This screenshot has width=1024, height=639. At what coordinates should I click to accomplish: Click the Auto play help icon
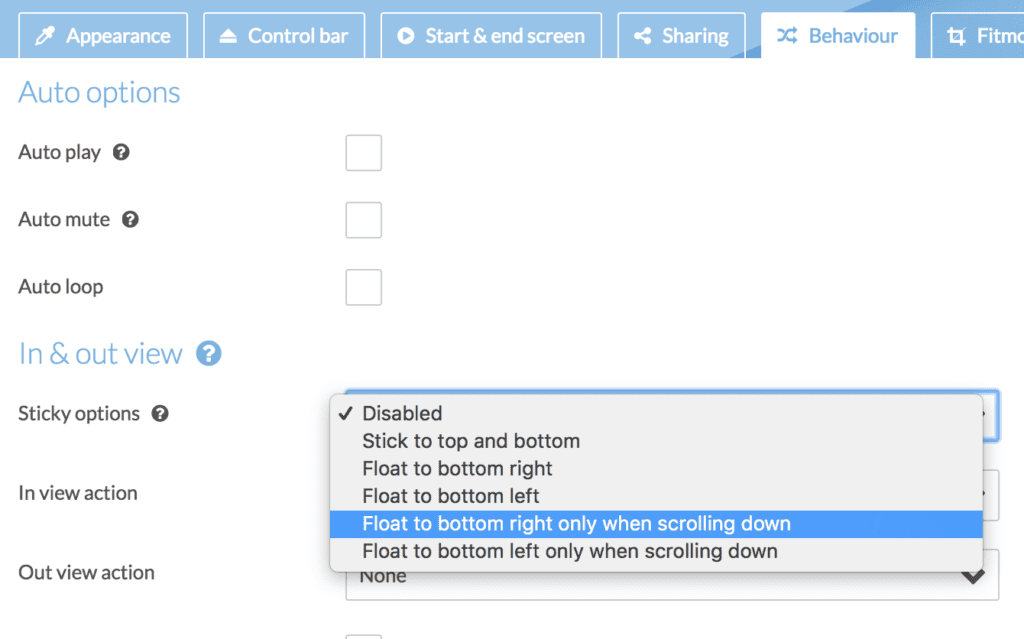121,153
